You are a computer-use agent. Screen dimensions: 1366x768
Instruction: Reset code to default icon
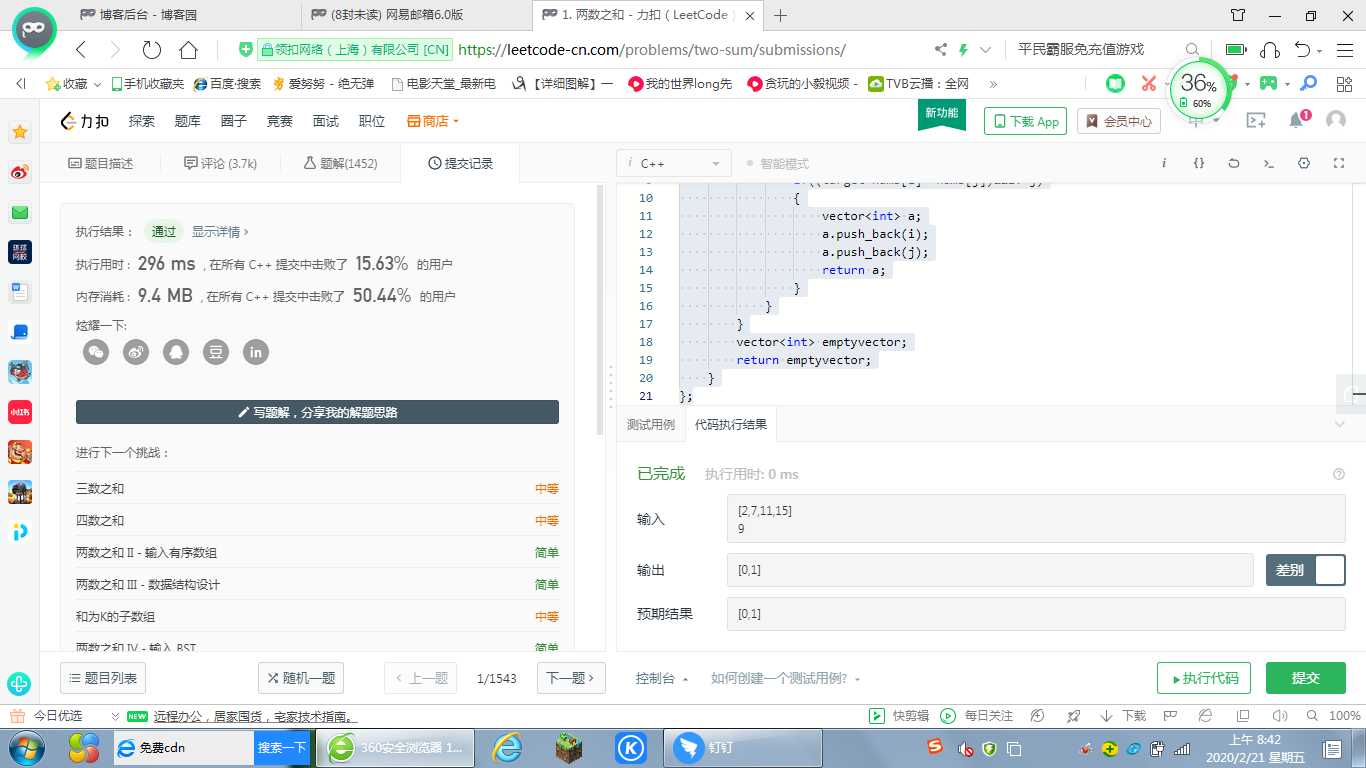[x=1234, y=163]
